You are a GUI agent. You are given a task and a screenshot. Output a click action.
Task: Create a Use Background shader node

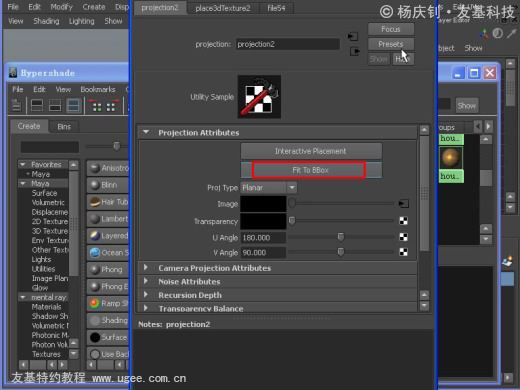click(x=108, y=354)
